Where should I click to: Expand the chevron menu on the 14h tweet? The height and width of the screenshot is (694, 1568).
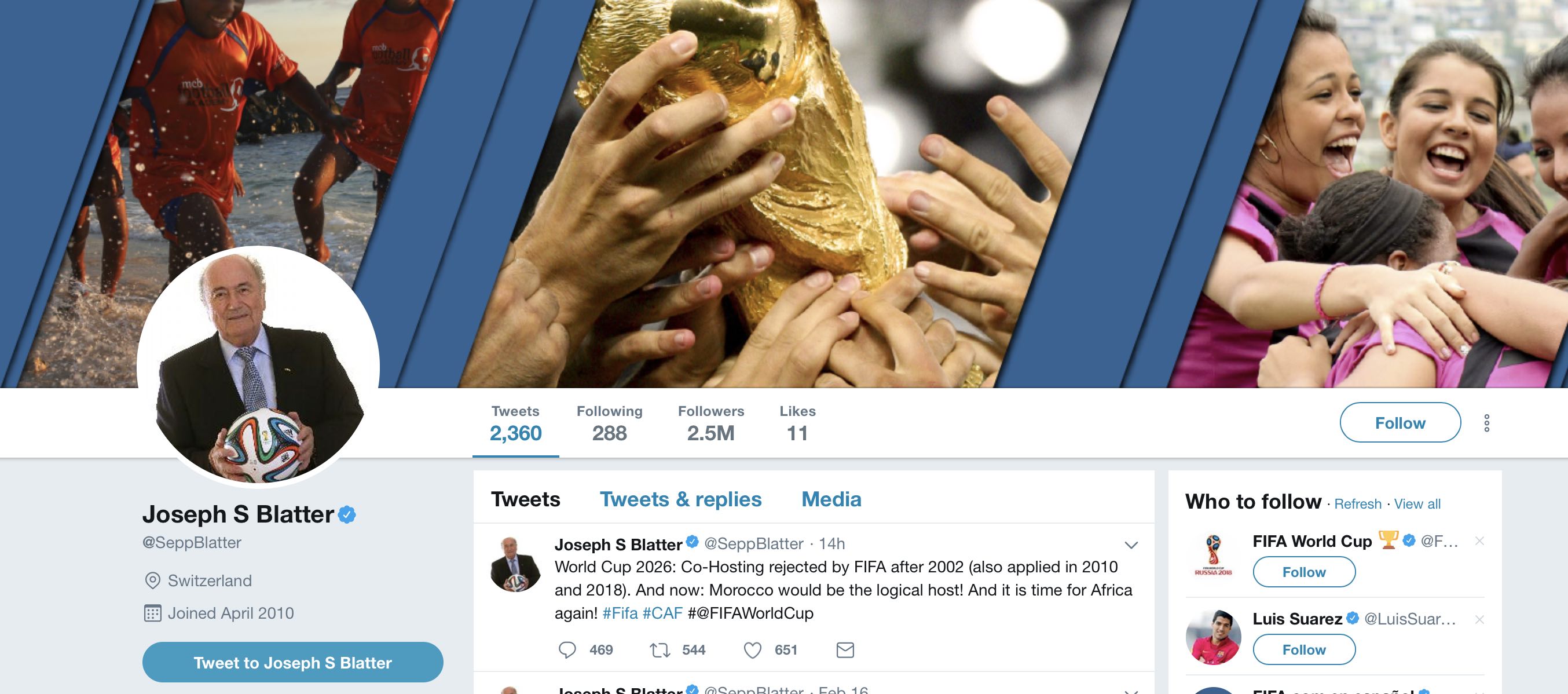pyautogui.click(x=1131, y=545)
